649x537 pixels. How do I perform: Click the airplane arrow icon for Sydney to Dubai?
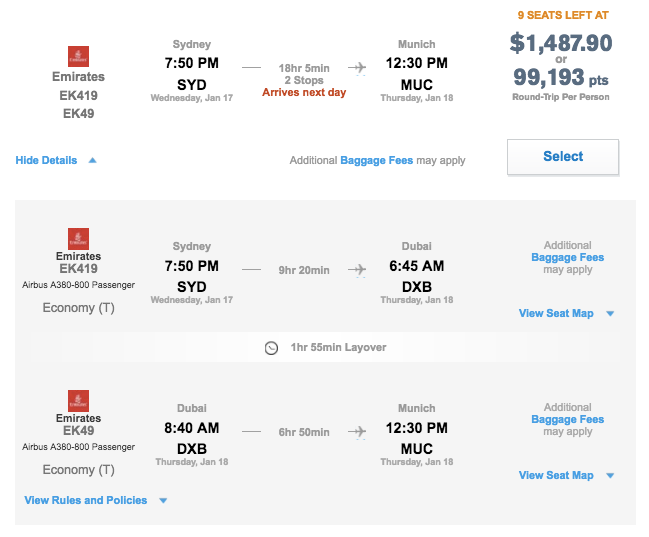point(357,269)
